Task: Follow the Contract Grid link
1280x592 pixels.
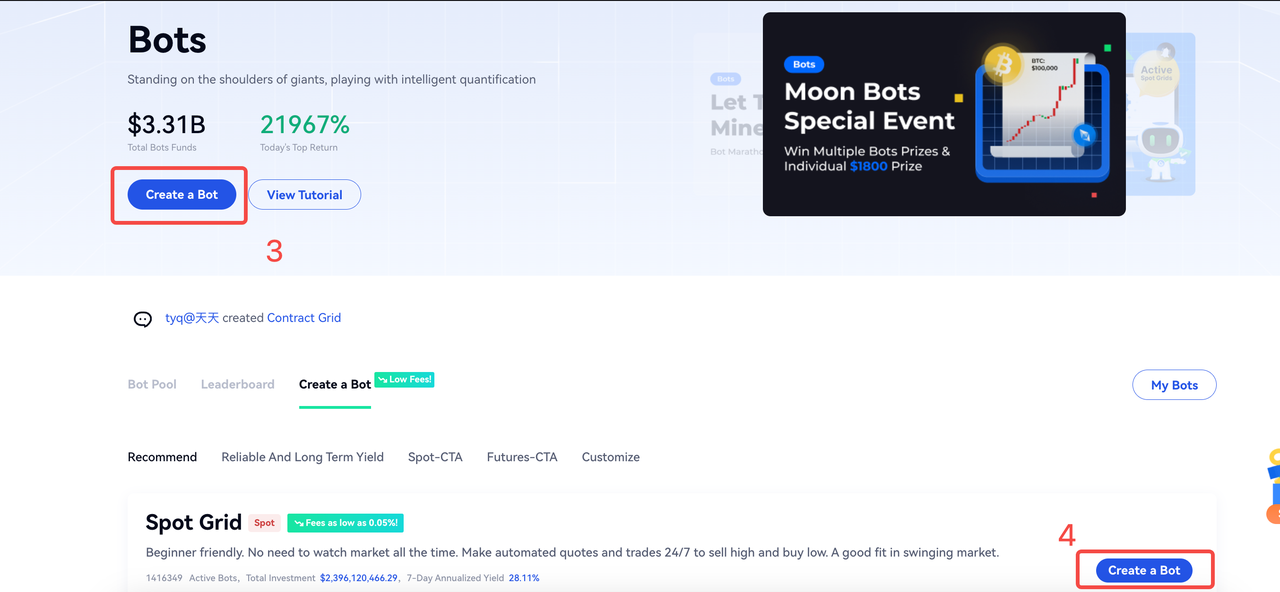Action: (304, 318)
